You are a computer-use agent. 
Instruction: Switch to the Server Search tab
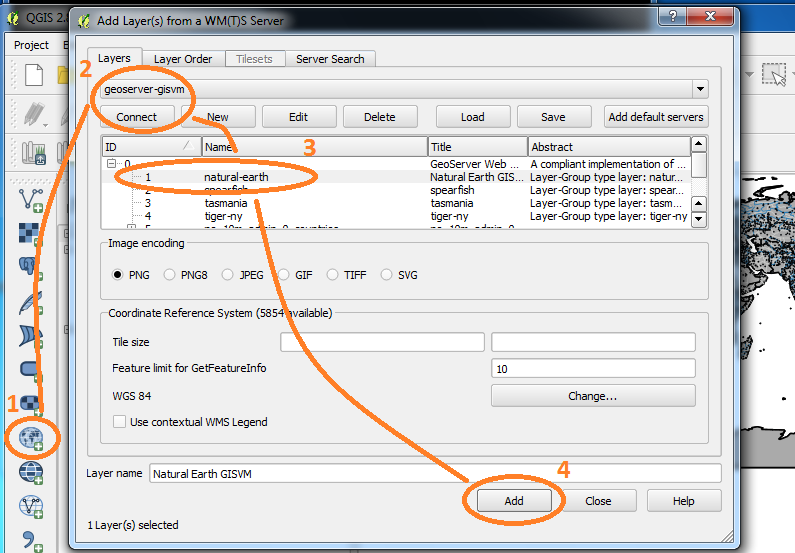coord(330,59)
